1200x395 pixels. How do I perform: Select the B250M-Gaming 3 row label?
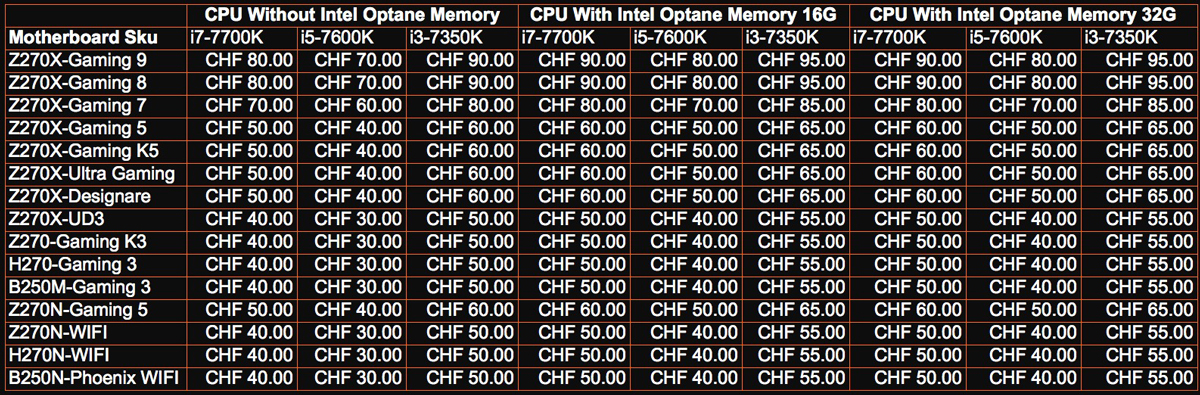[x=77, y=287]
